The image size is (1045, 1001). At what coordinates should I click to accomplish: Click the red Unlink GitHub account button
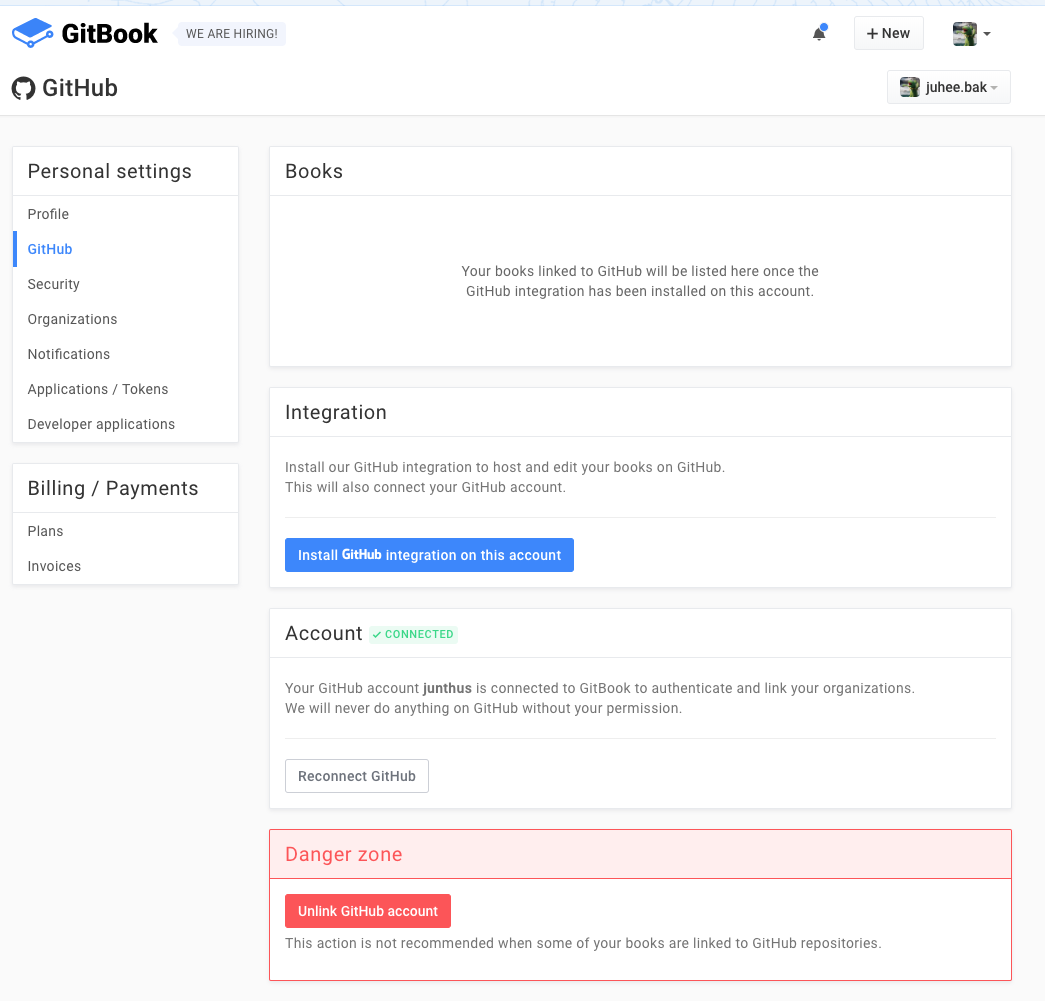(x=368, y=911)
